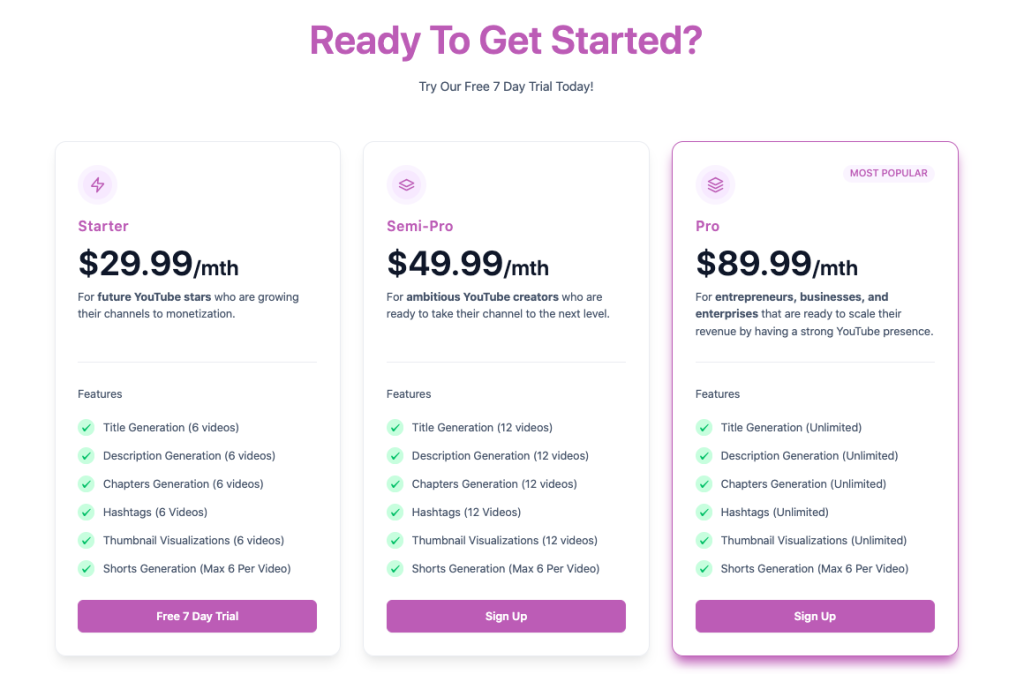Select the Semi-Pro plan heading
Viewport: 1024px width, 674px height.
419,226
